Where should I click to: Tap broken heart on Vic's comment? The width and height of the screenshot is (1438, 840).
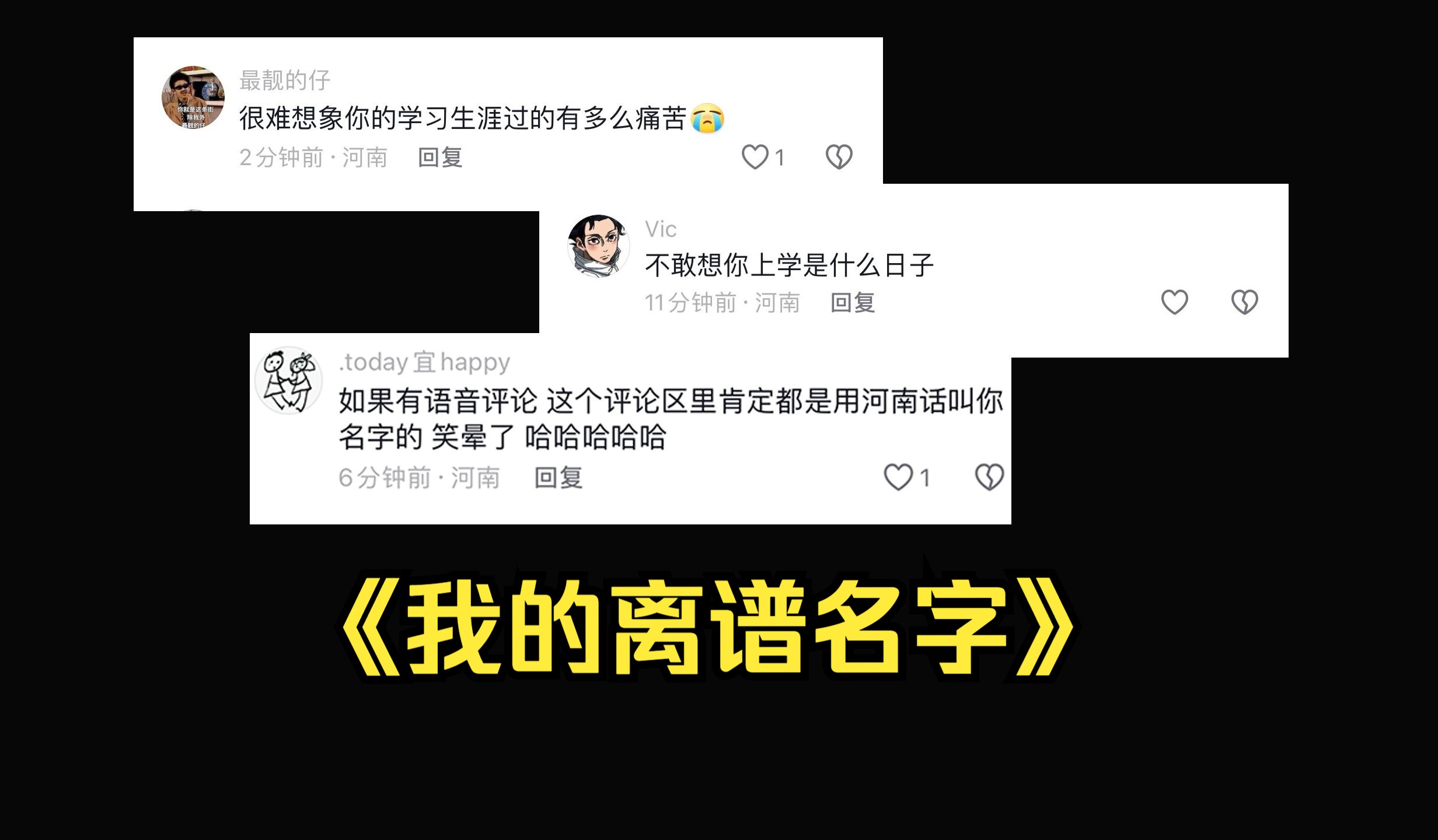[1245, 302]
